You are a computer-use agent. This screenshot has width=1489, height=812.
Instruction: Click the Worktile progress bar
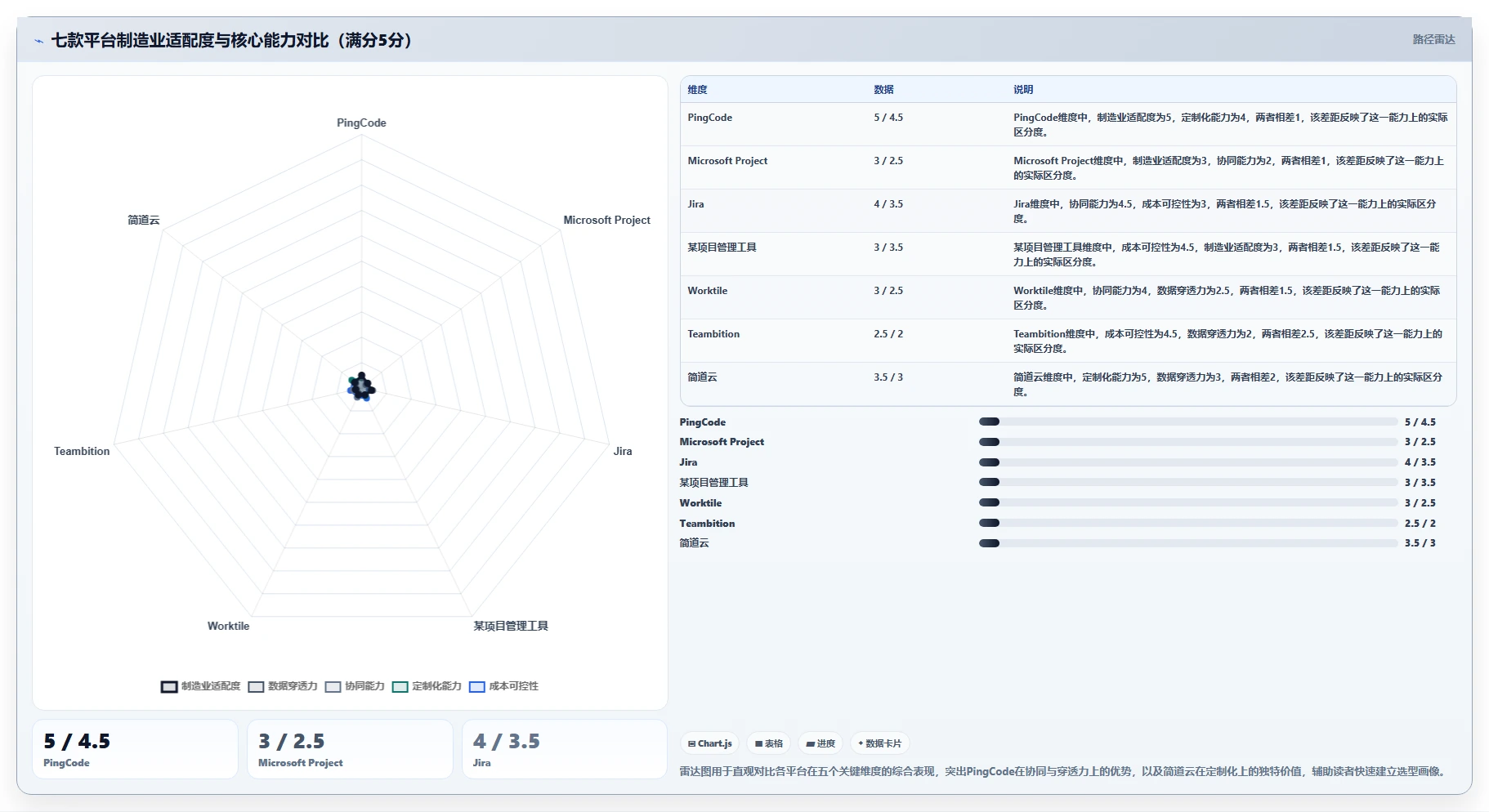1188,503
